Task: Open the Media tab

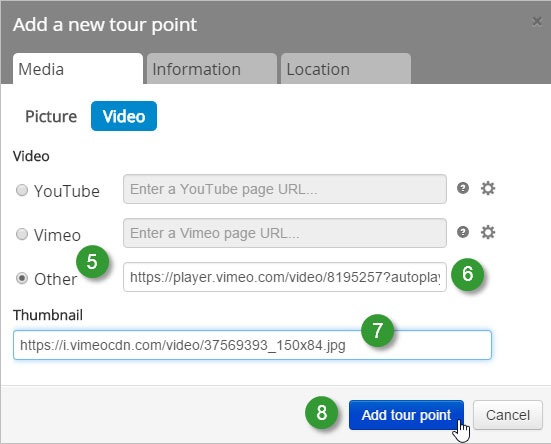Action: click(x=78, y=69)
